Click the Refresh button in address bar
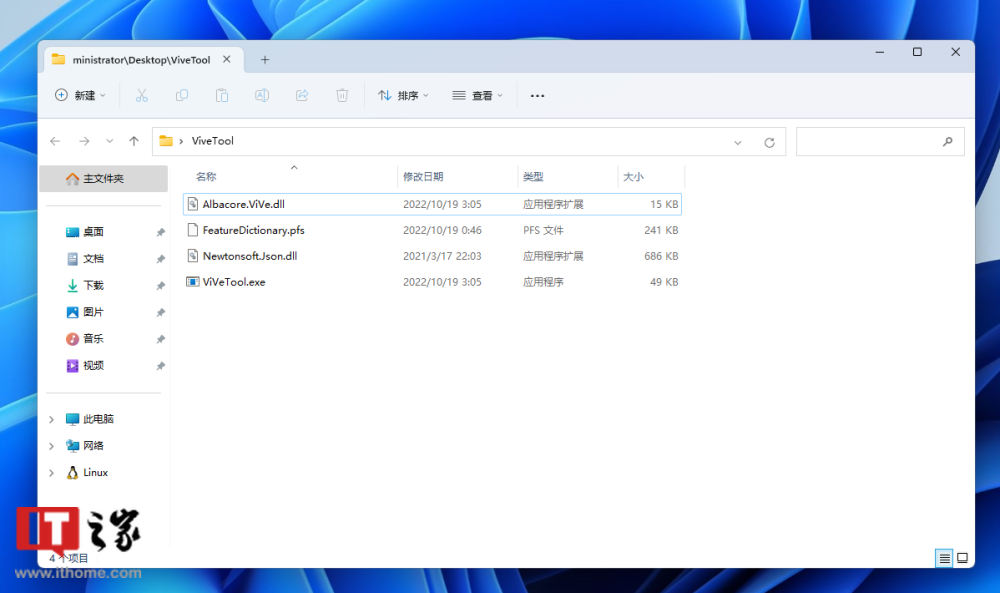This screenshot has height=593, width=1000. pos(770,142)
